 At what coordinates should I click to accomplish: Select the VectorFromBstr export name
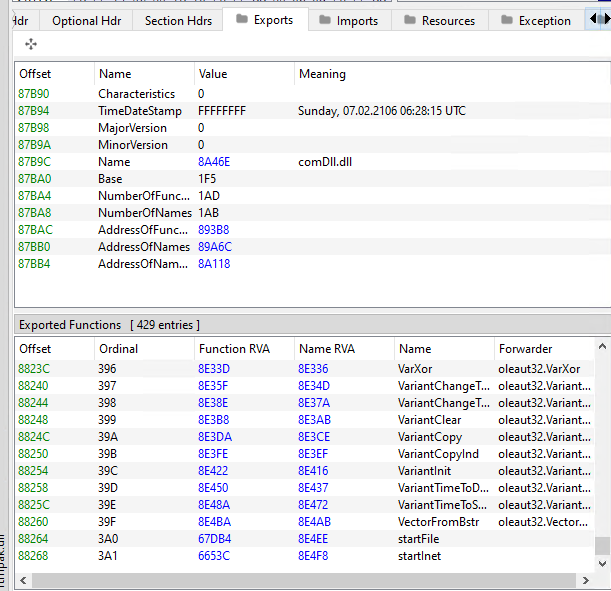438,522
